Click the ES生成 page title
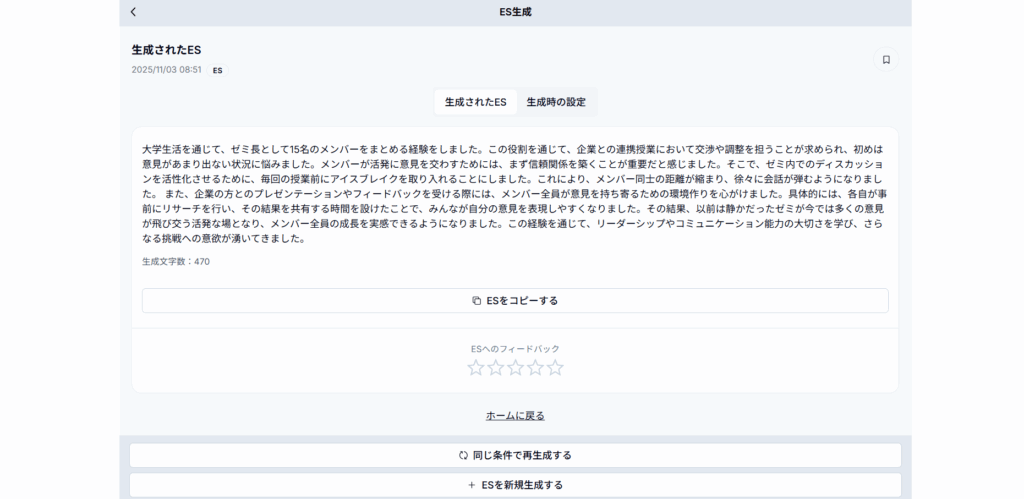The image size is (1024, 499). pyautogui.click(x=515, y=12)
